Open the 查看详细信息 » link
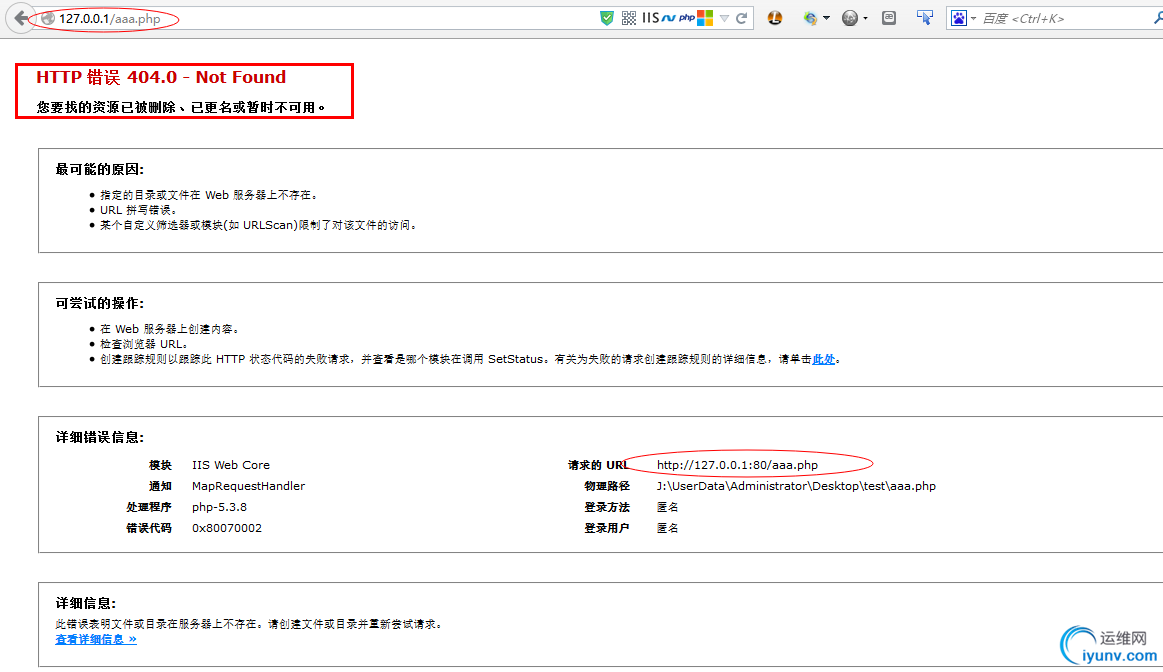Viewport: 1163px width, 672px height. tap(96, 639)
